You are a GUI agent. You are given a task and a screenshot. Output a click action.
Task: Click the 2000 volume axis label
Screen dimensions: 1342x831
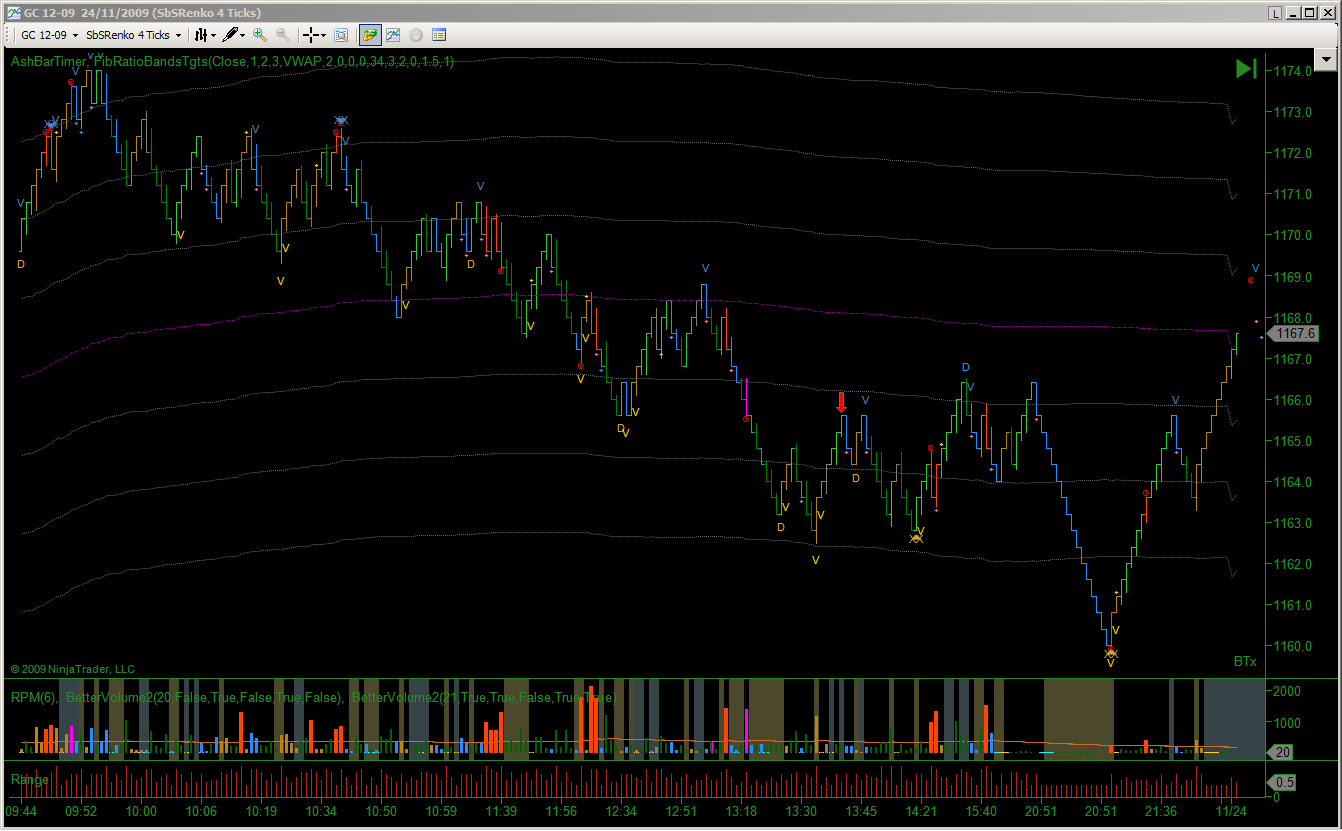pyautogui.click(x=1287, y=691)
